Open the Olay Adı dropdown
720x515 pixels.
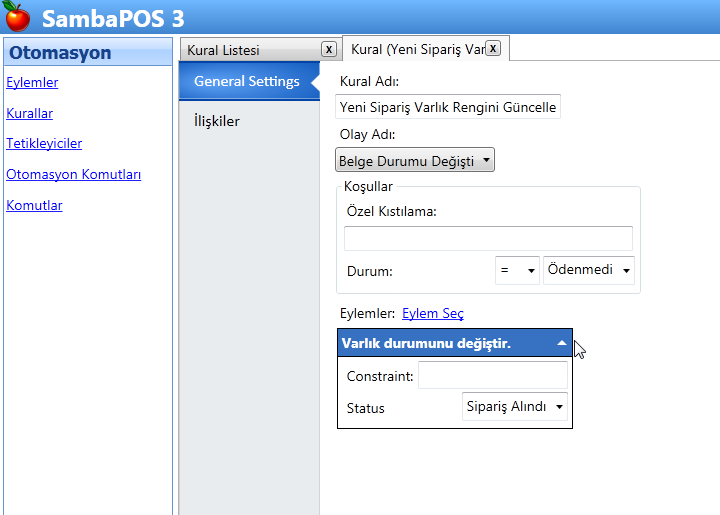coord(414,160)
